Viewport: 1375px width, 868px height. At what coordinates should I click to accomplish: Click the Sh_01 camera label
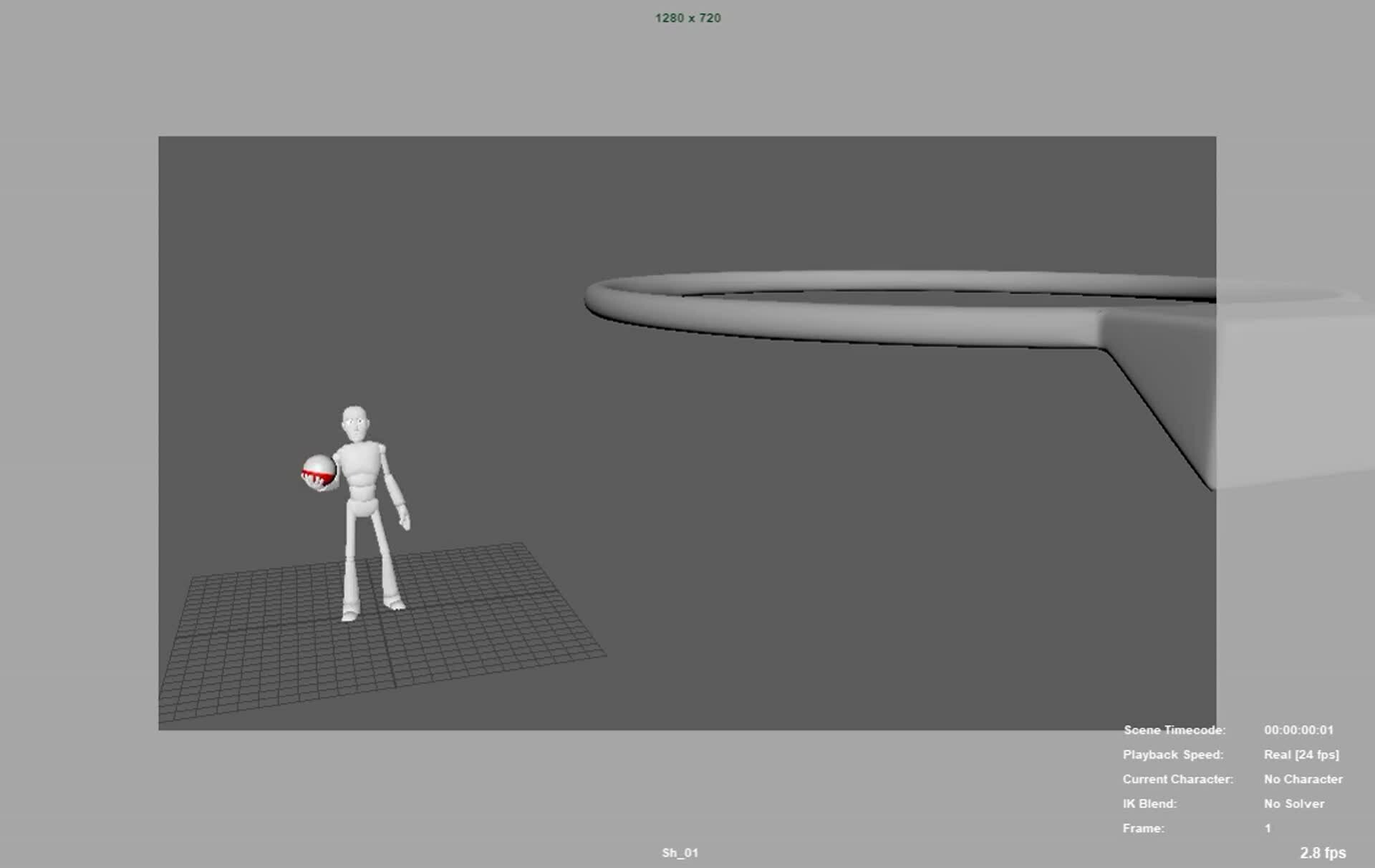(x=680, y=853)
